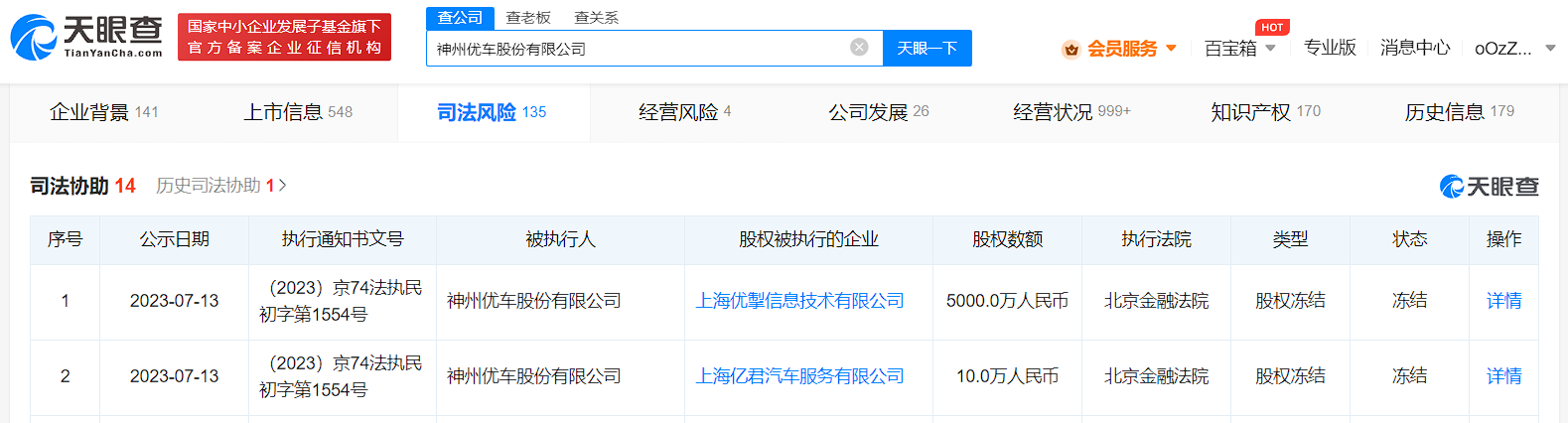
Task: Switch to the 公司发展 tab
Action: tap(879, 112)
